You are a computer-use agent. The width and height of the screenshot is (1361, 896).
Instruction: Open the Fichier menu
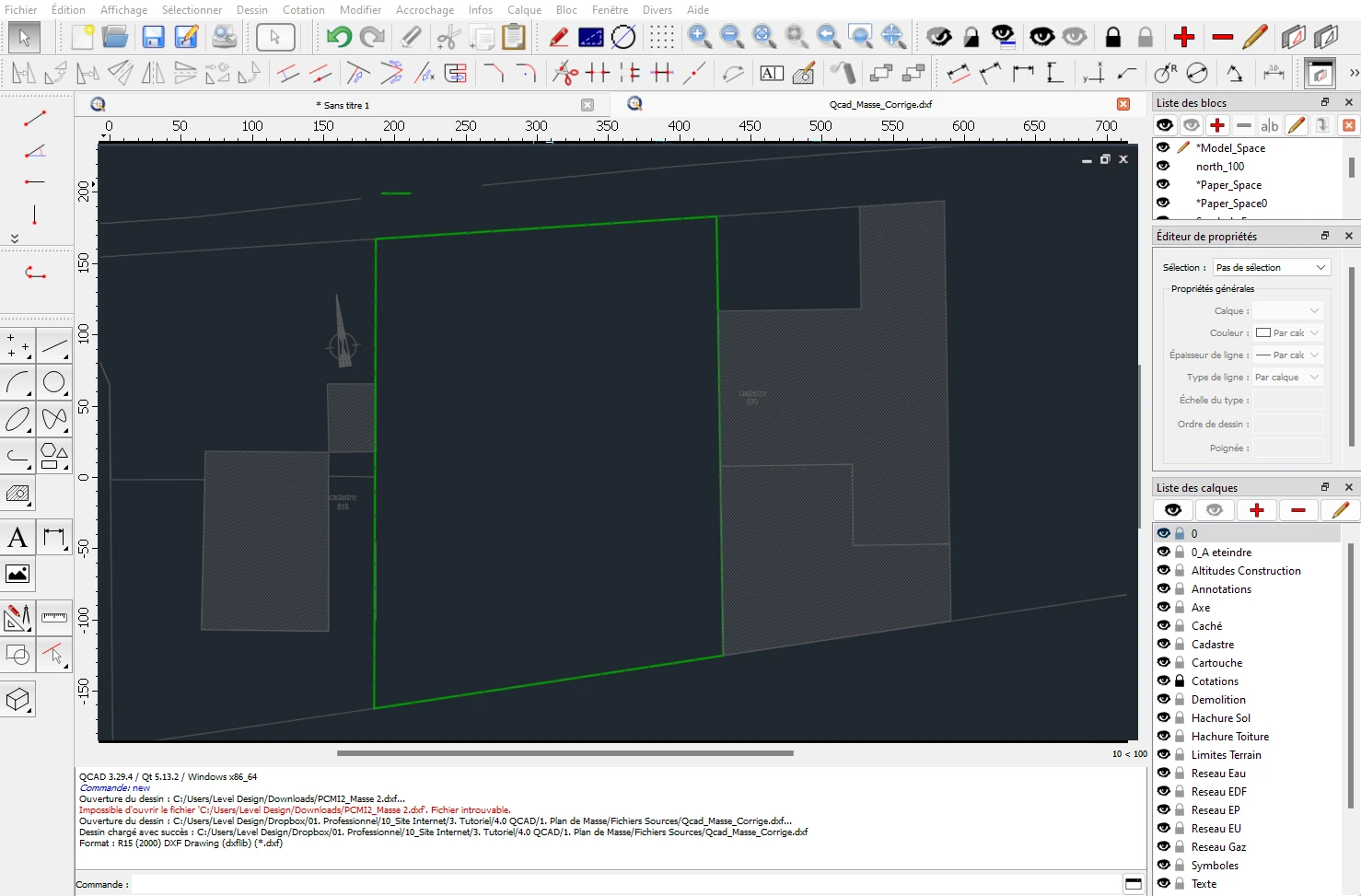(x=21, y=9)
